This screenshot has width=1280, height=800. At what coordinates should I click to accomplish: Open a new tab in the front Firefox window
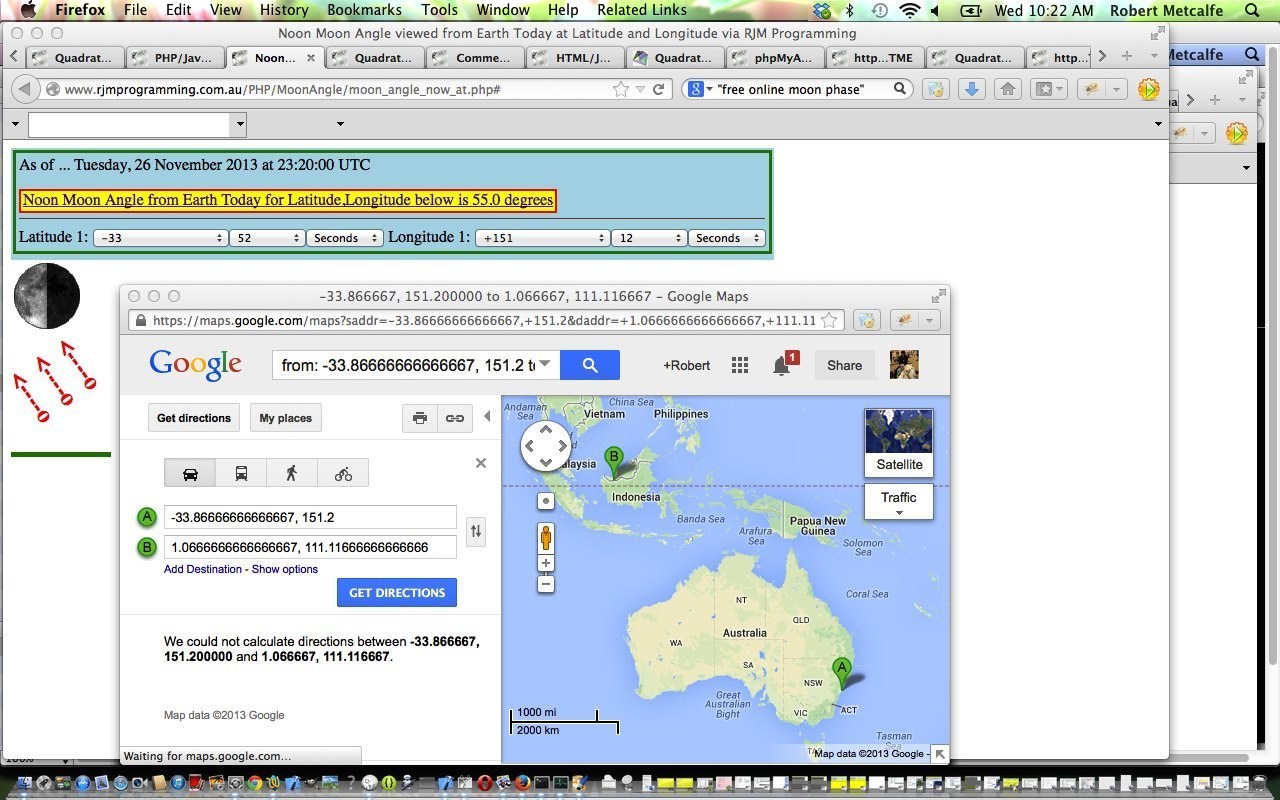click(x=1127, y=56)
